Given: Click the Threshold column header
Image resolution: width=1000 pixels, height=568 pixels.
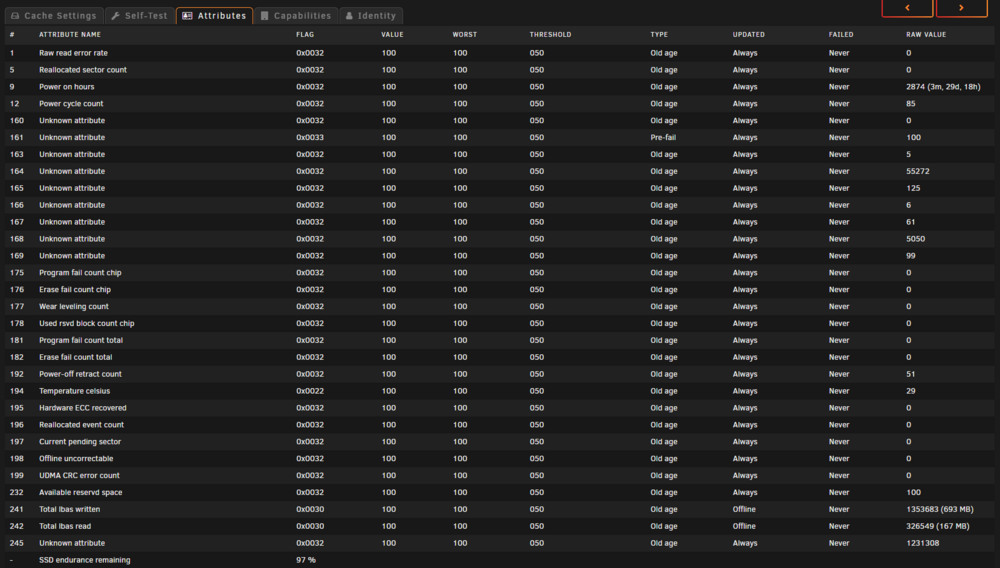Looking at the screenshot, I should pyautogui.click(x=550, y=34).
